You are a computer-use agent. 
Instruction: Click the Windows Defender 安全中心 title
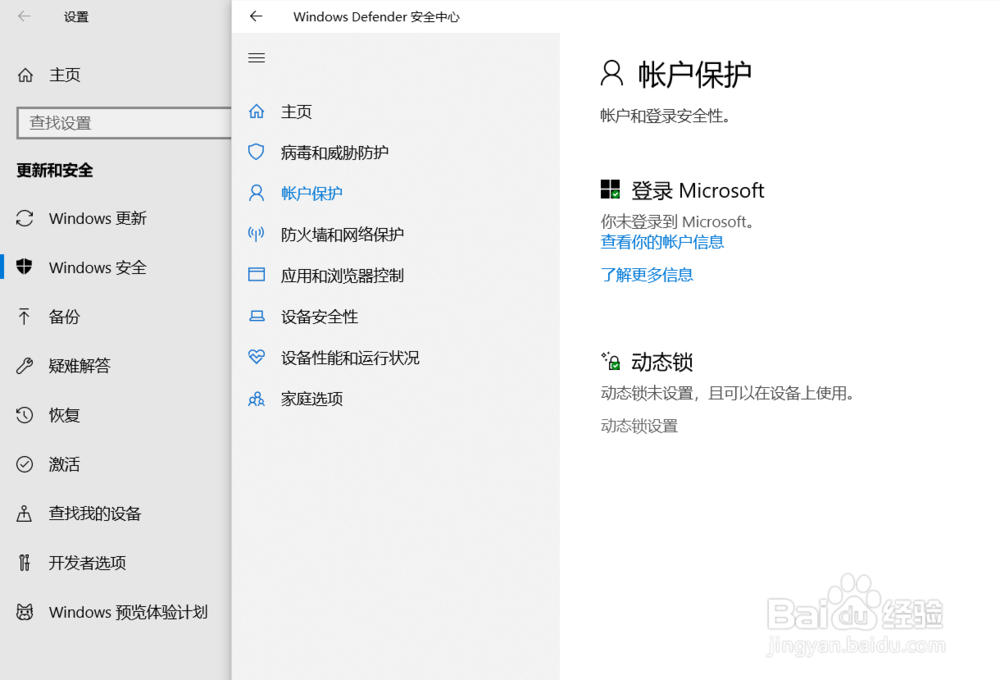376,17
